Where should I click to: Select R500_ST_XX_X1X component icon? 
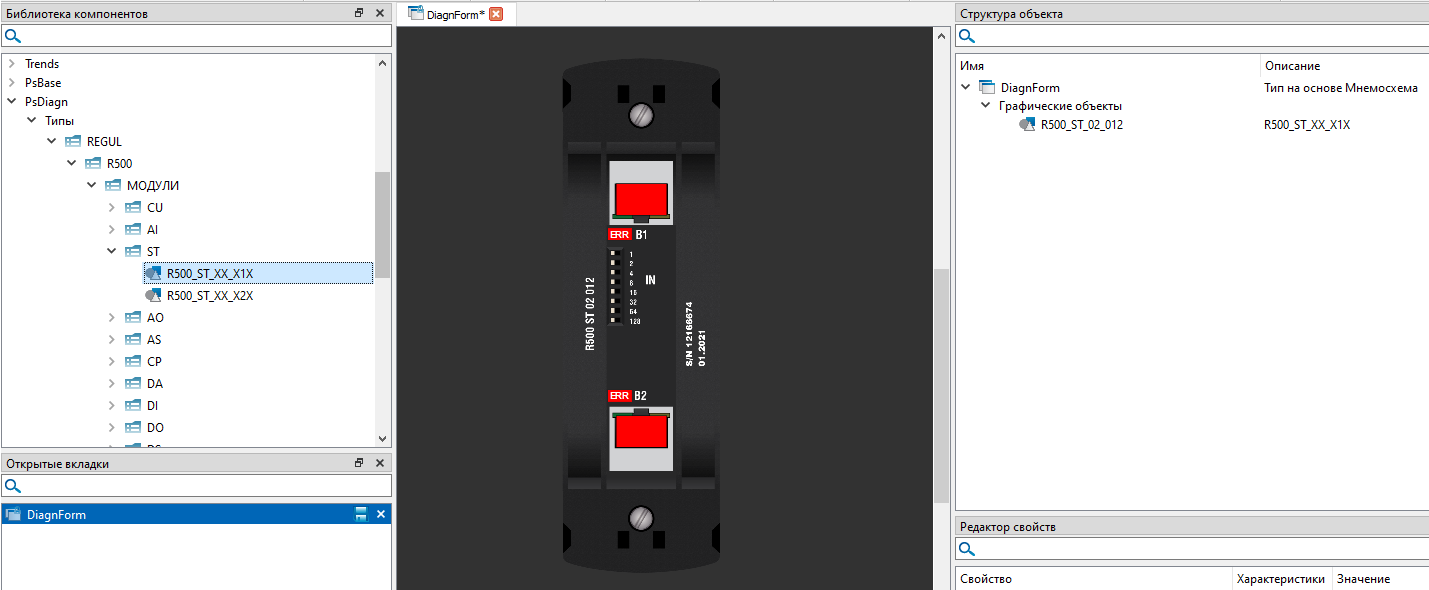(x=153, y=273)
